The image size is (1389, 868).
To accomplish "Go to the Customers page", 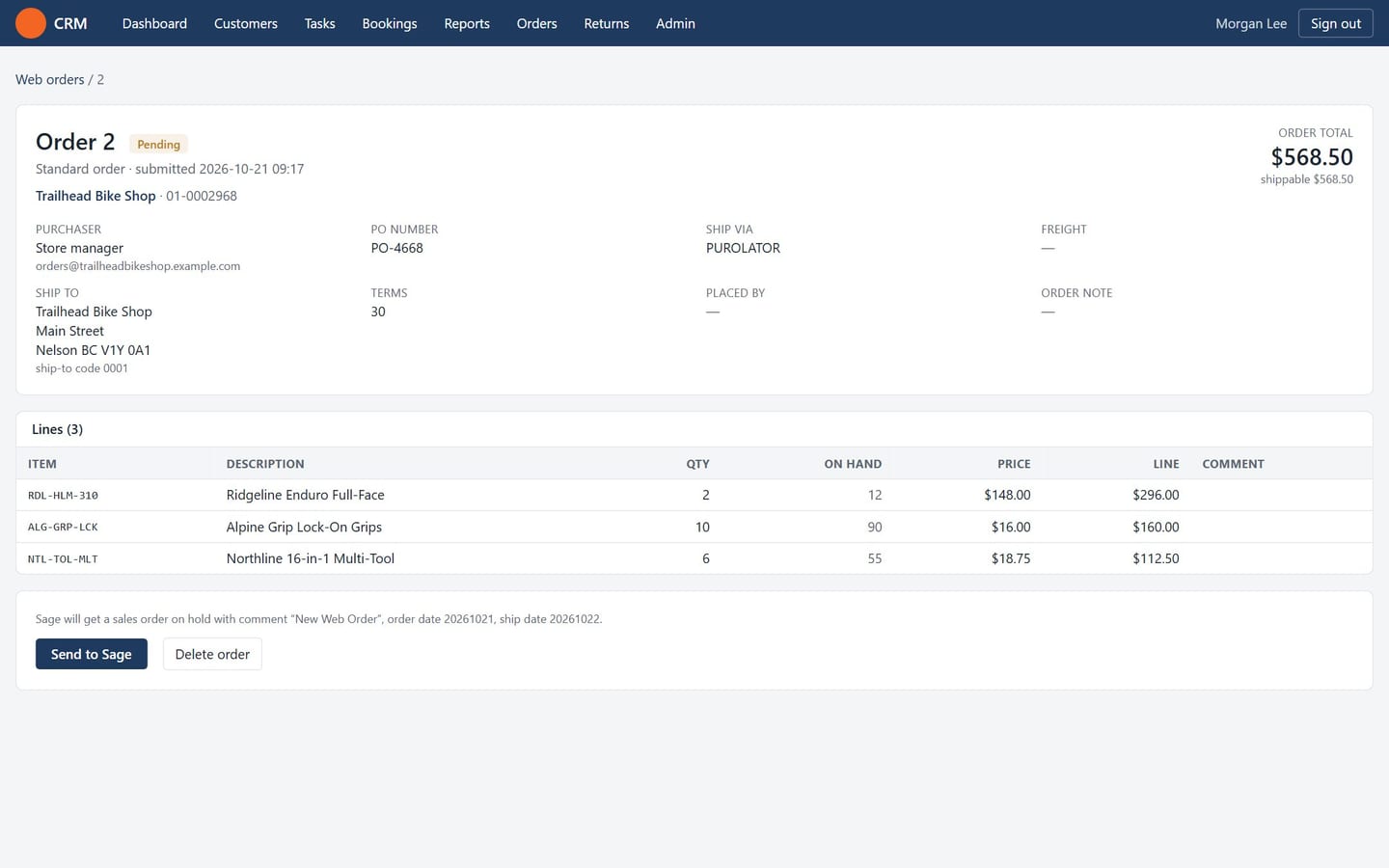I will (x=246, y=23).
